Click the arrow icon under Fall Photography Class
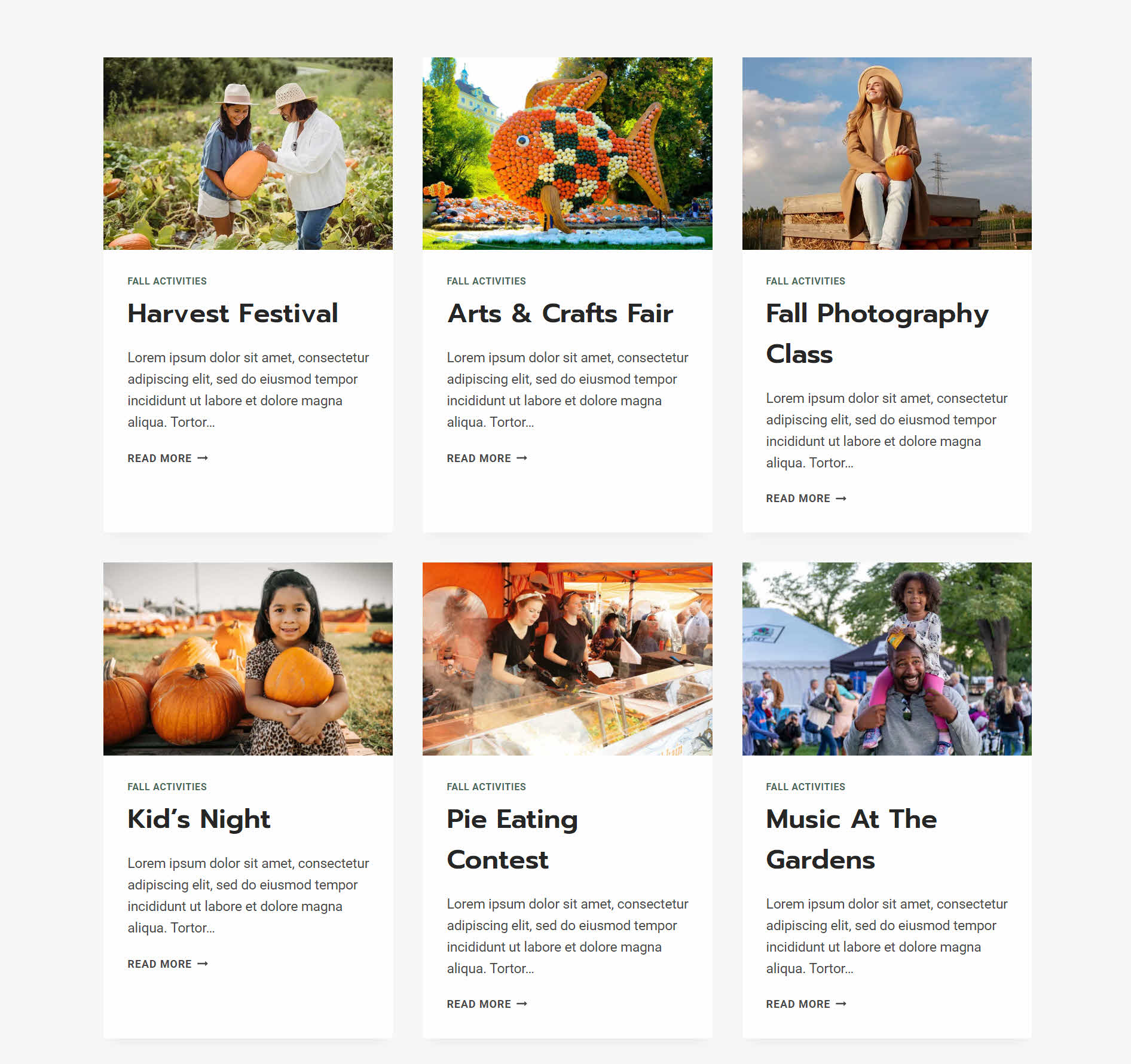The height and width of the screenshot is (1064, 1131). [841, 499]
